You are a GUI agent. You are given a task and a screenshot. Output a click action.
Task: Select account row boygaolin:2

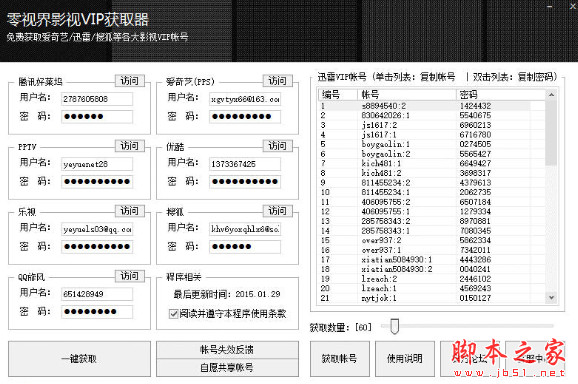point(431,154)
